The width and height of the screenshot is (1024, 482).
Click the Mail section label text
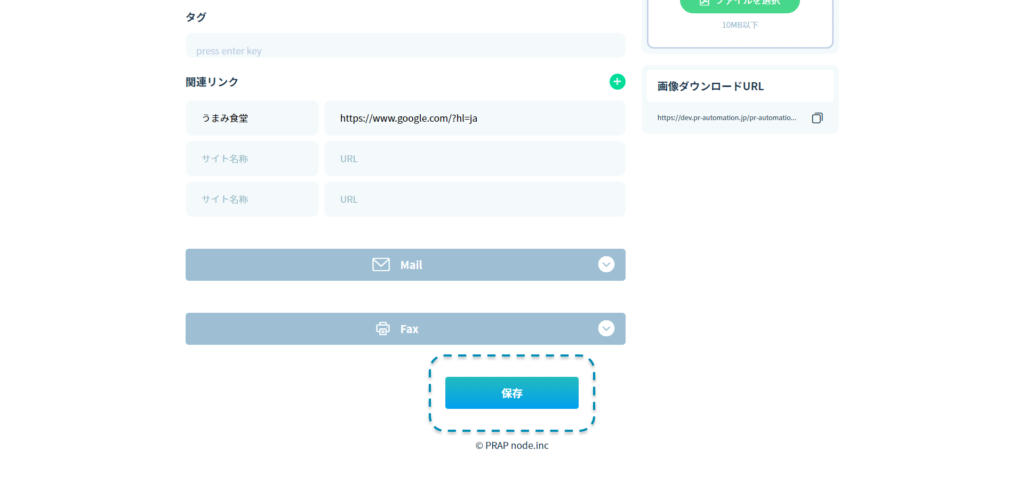point(411,265)
